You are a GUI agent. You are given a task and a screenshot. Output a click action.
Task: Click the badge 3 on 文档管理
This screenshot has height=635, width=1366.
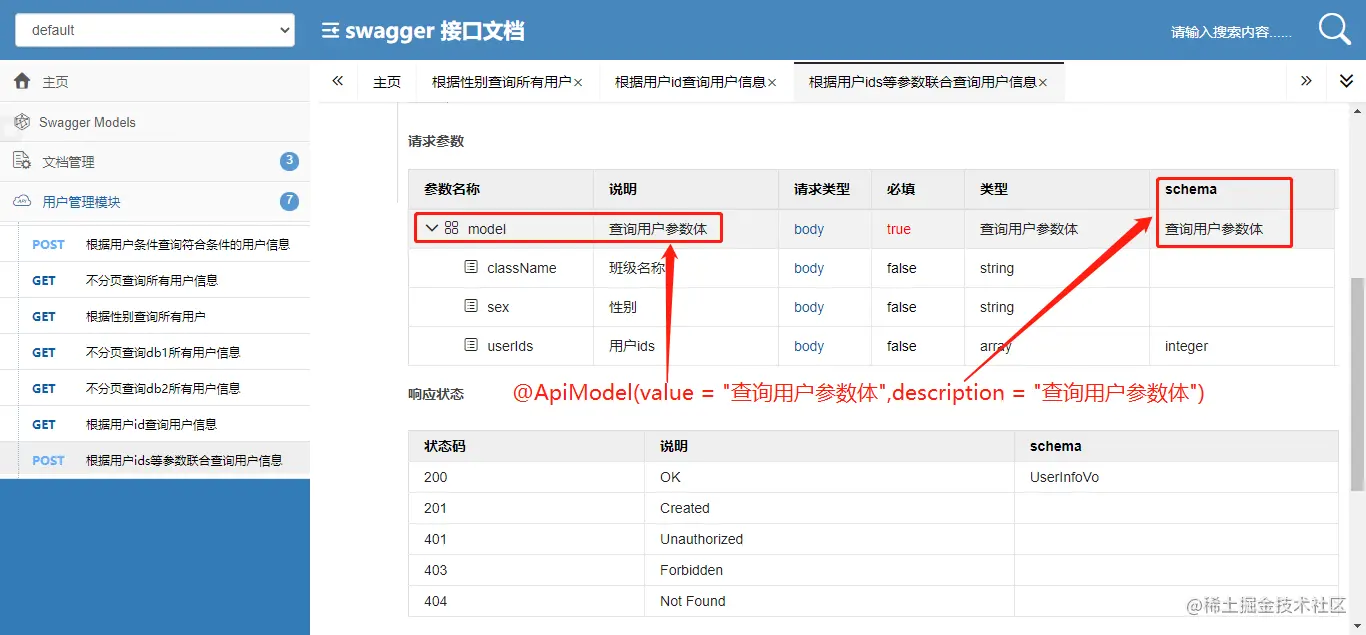click(289, 161)
